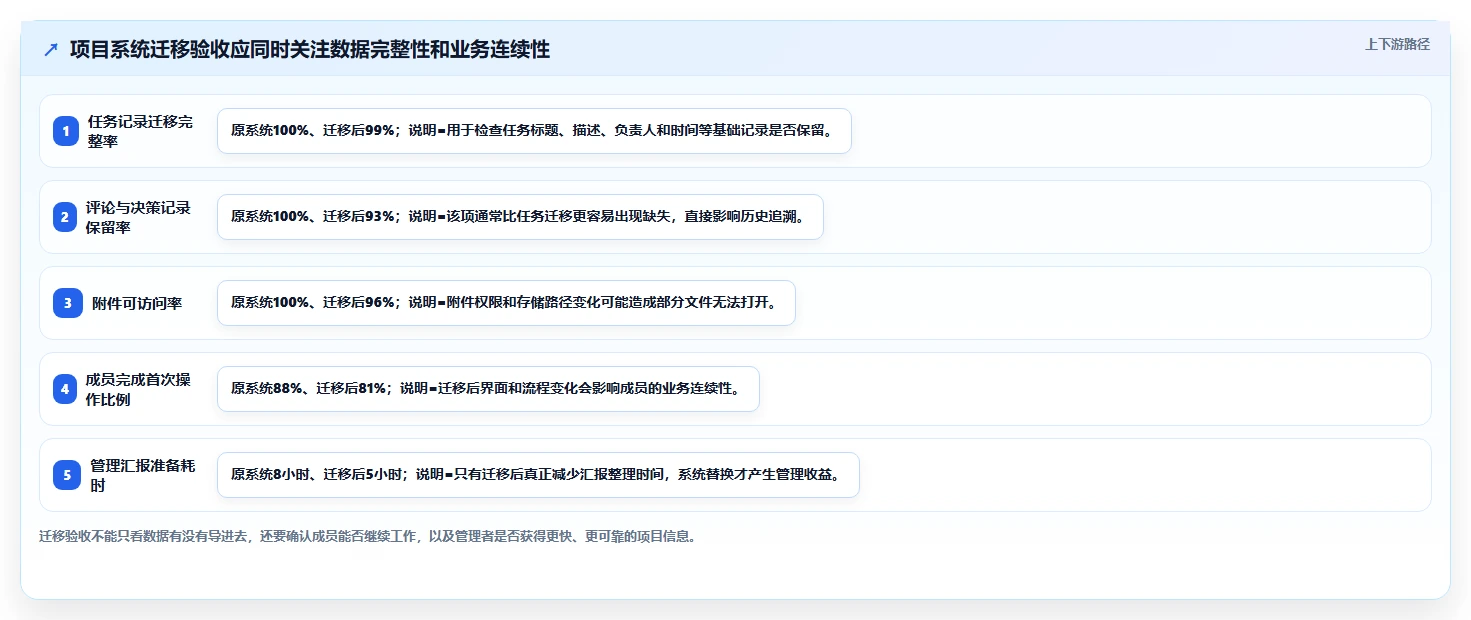Screen dimensions: 1471x620
Task: Select the number 3 badge
Action: click(66, 303)
